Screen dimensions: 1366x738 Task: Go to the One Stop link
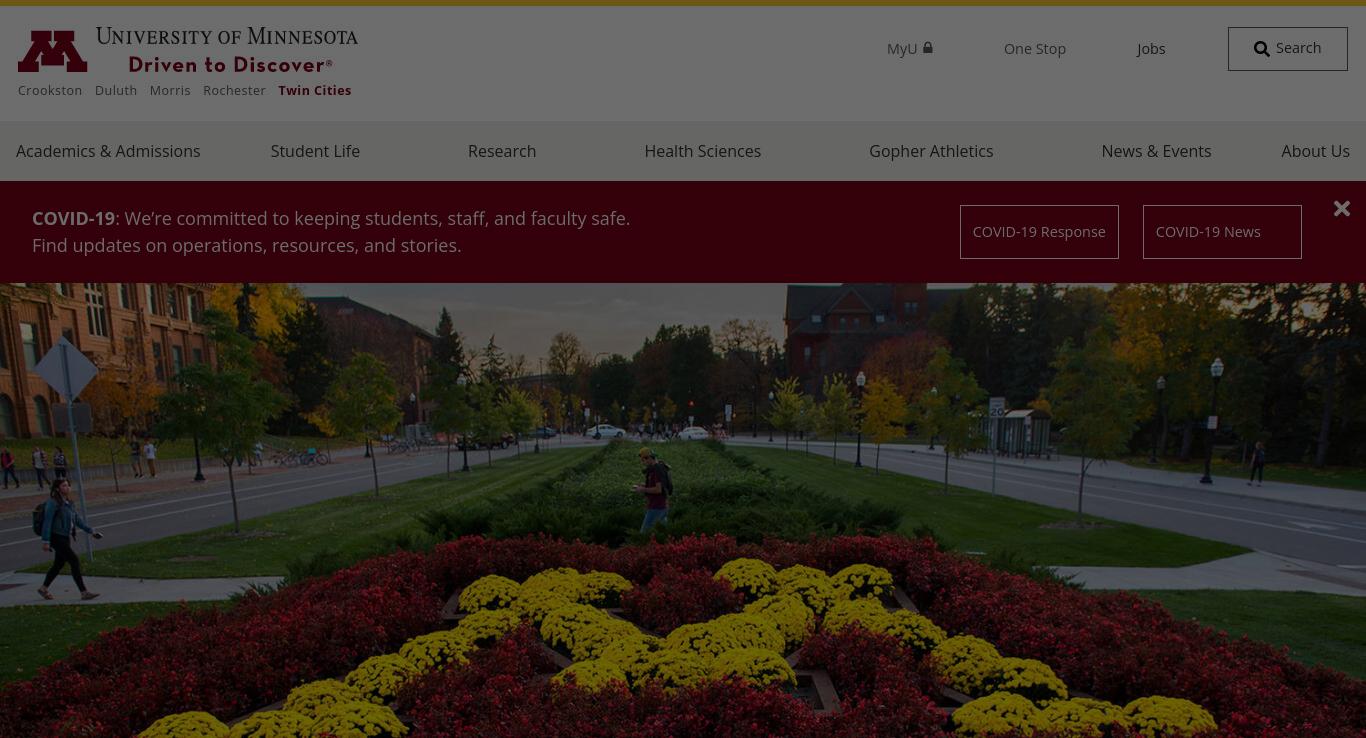coord(1035,49)
